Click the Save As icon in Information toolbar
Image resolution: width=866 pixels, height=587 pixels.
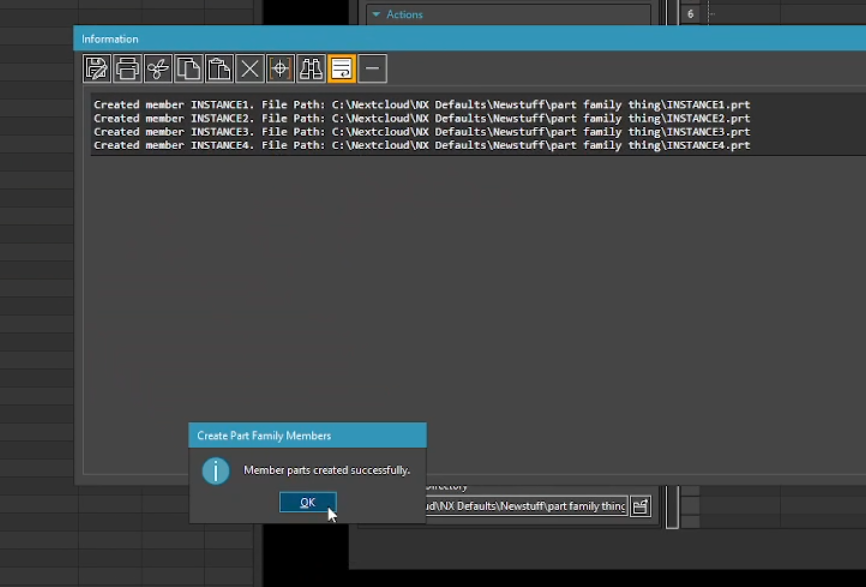tap(97, 68)
